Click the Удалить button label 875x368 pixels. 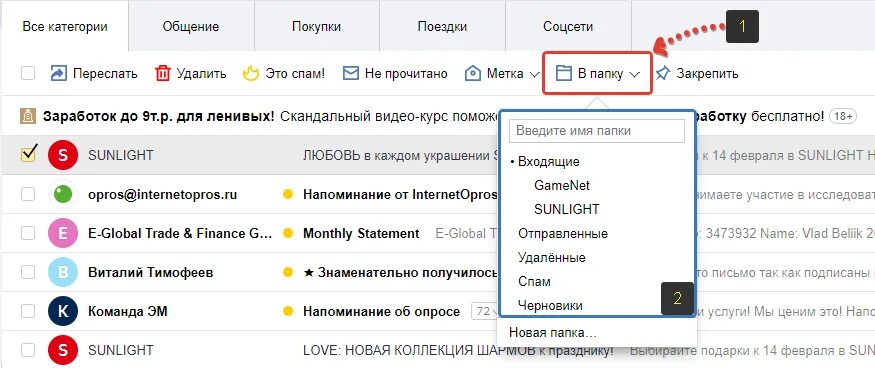tap(201, 73)
